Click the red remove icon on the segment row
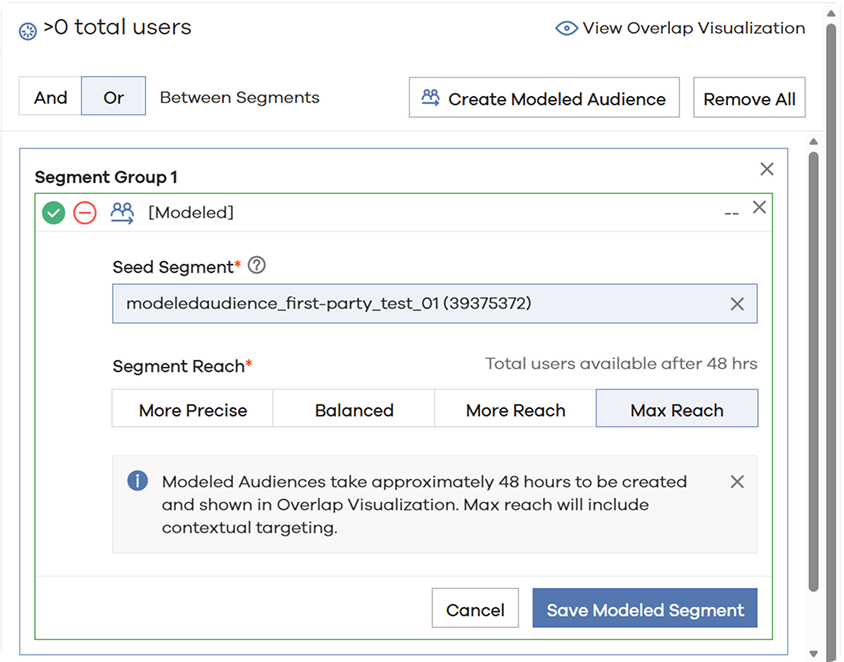Screen dimensions: 844x662 [x=86, y=212]
